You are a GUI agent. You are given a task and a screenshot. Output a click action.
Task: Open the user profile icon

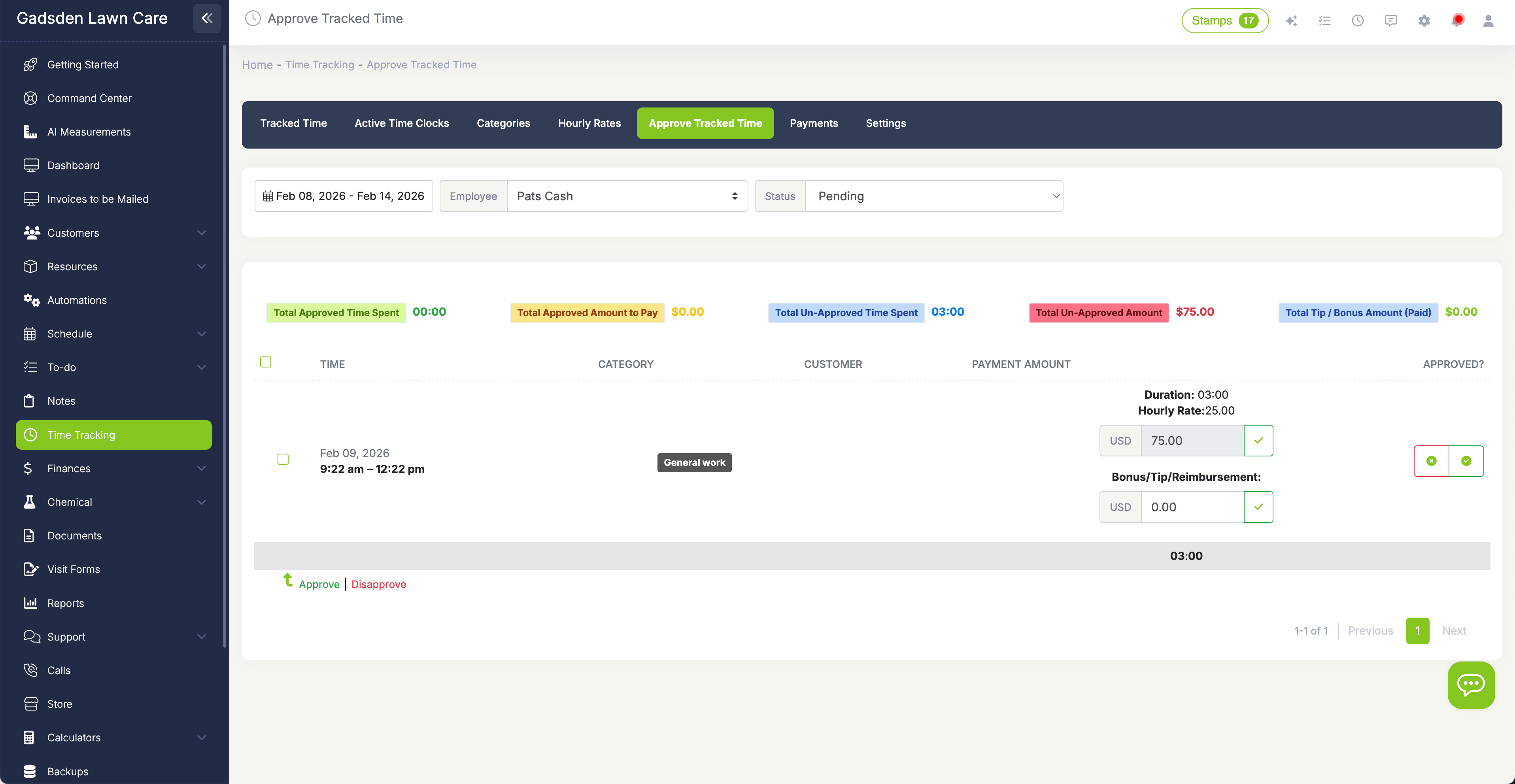[x=1489, y=20]
